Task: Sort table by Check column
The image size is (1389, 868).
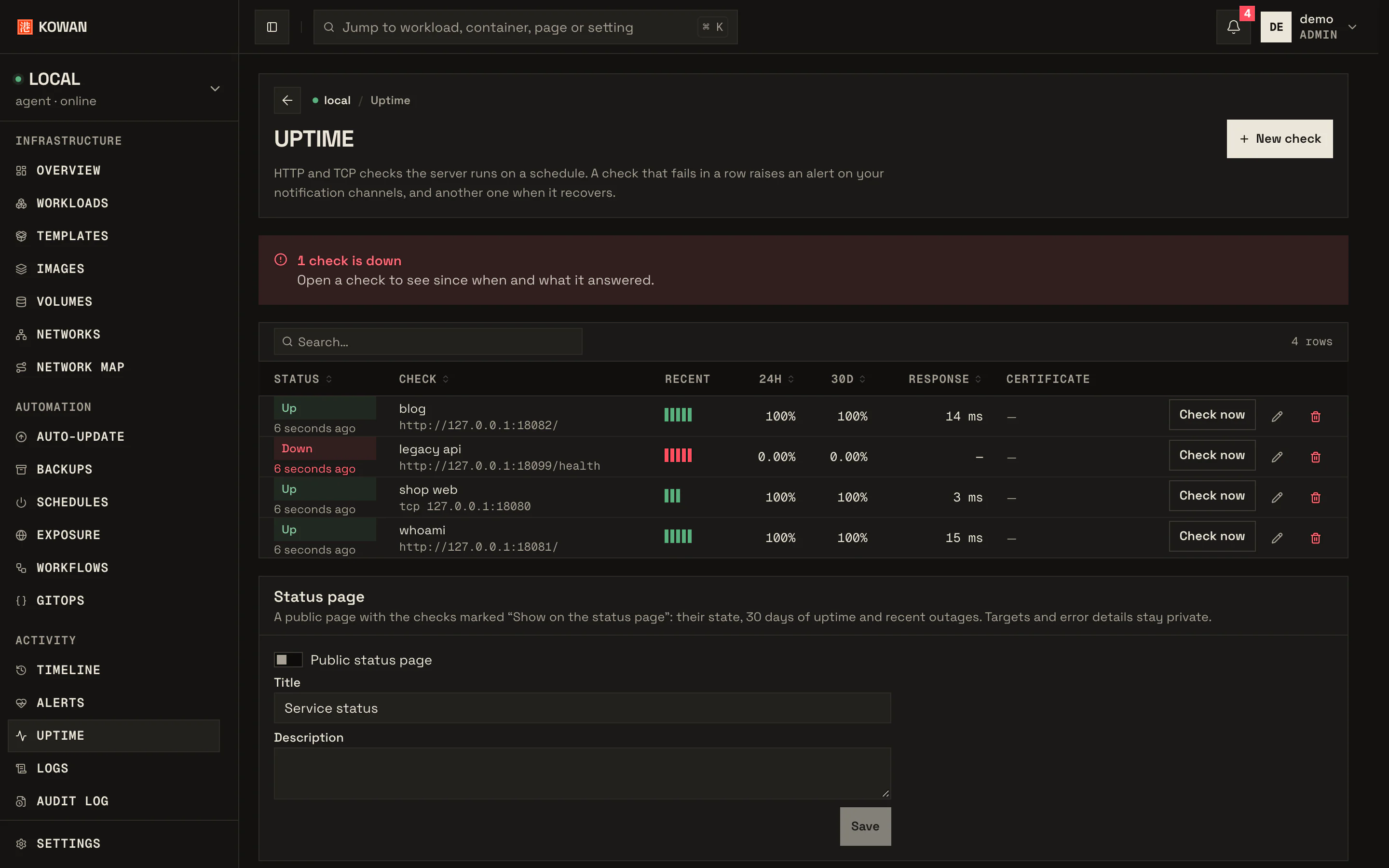Action: [424, 379]
